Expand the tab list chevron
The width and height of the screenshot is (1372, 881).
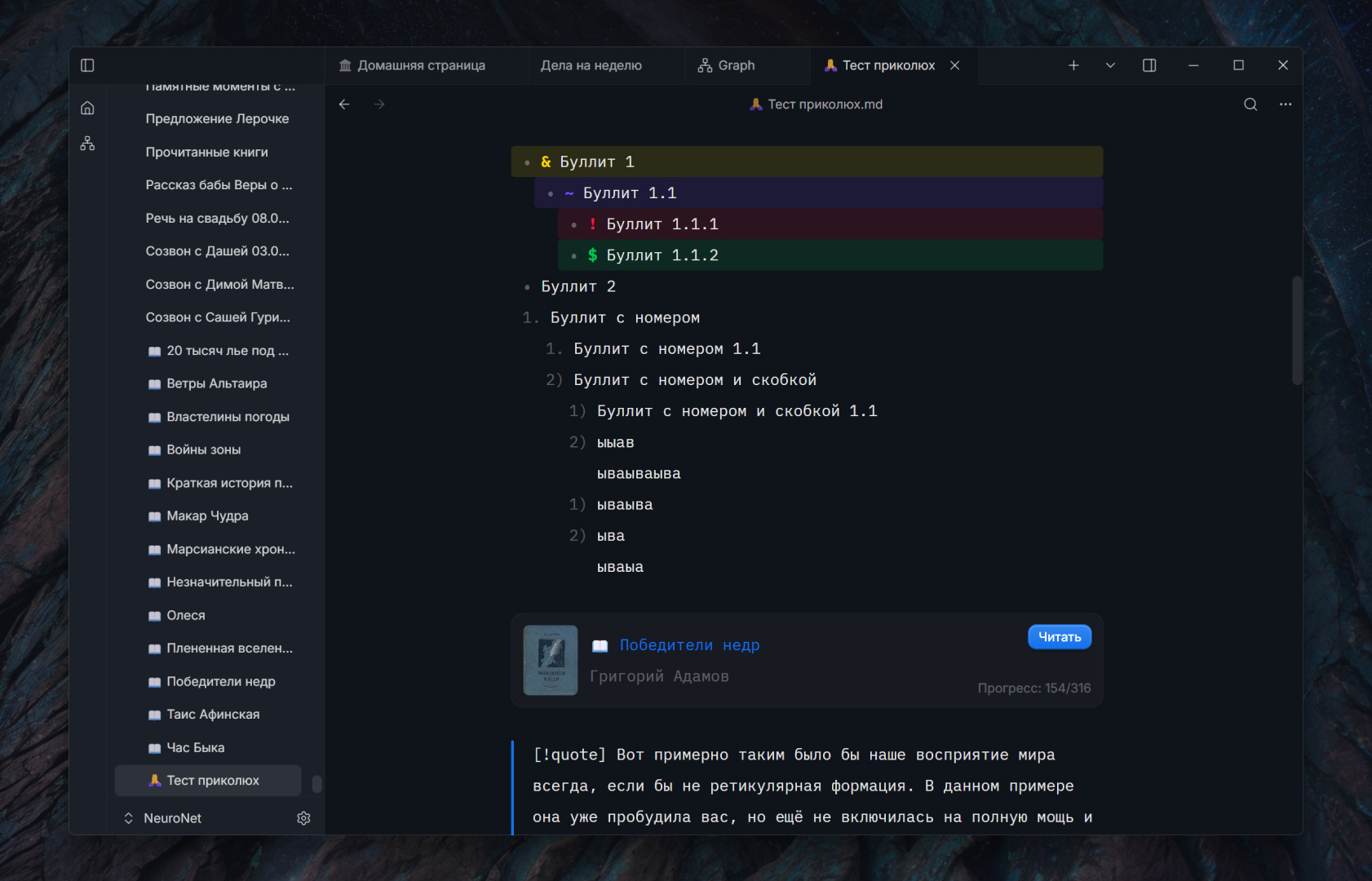click(1110, 65)
